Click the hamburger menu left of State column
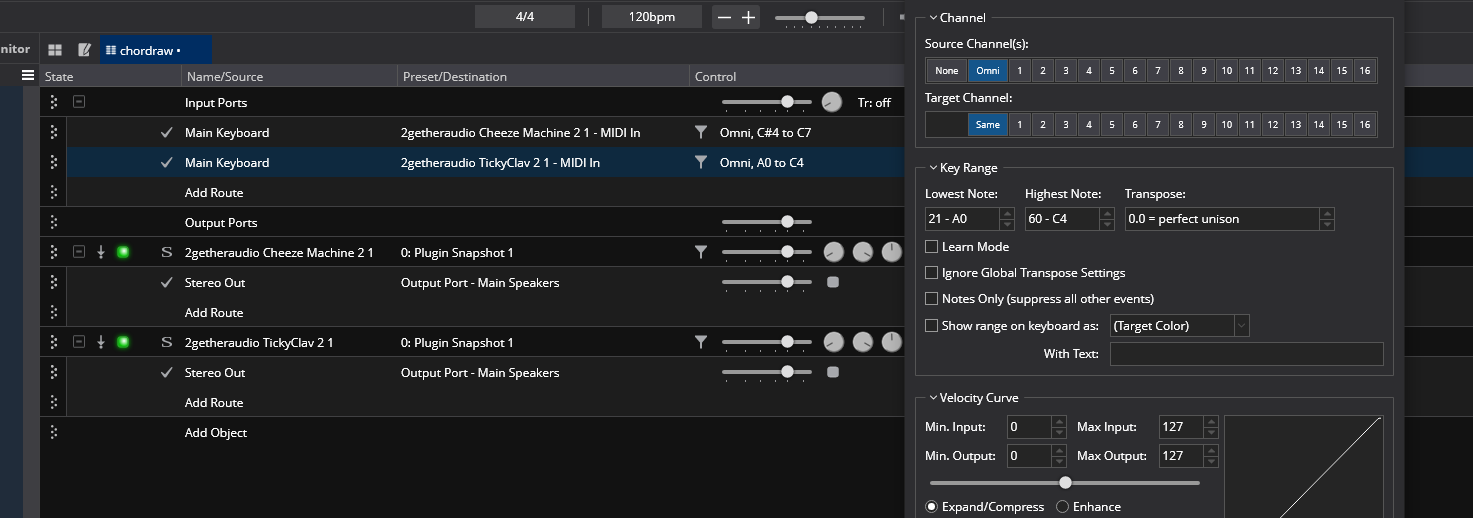The image size is (1473, 518). point(28,76)
